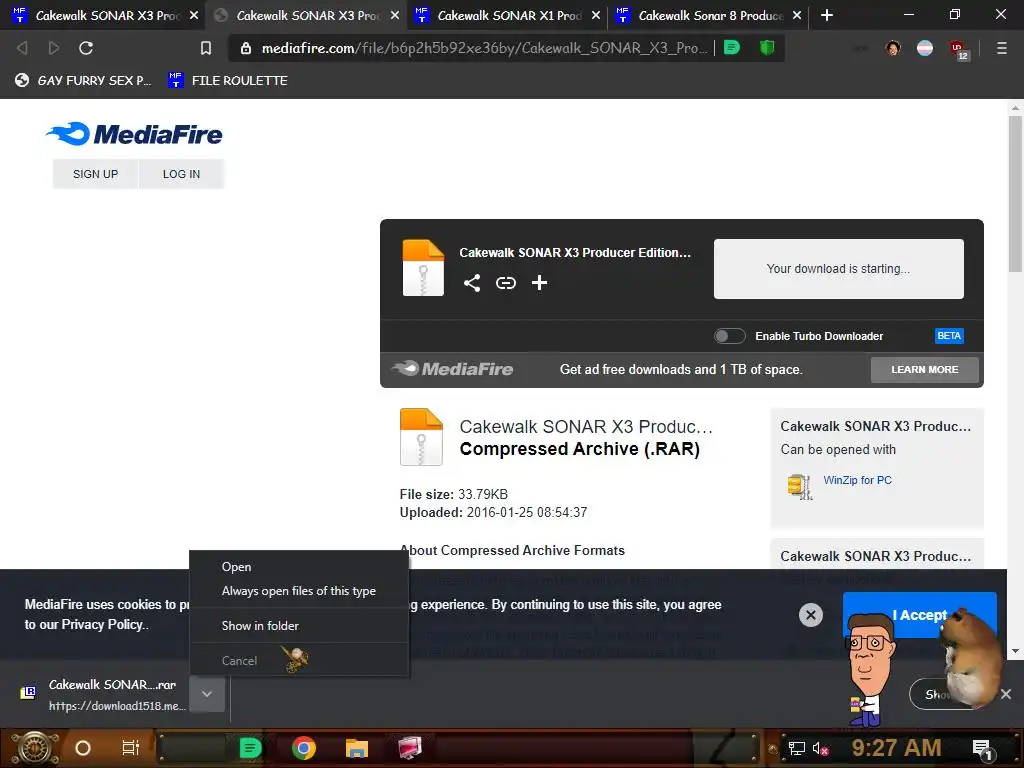This screenshot has height=768, width=1024.
Task: Close the Cakewalk SONAR X1 tab
Action: (596, 15)
